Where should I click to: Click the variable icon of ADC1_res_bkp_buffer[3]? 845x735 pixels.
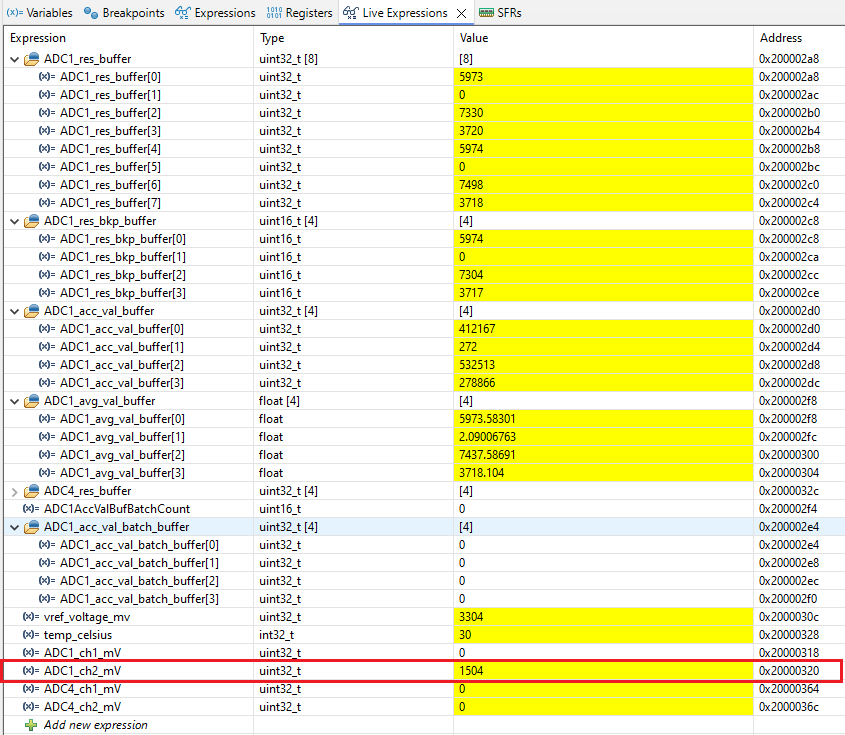pos(47,293)
